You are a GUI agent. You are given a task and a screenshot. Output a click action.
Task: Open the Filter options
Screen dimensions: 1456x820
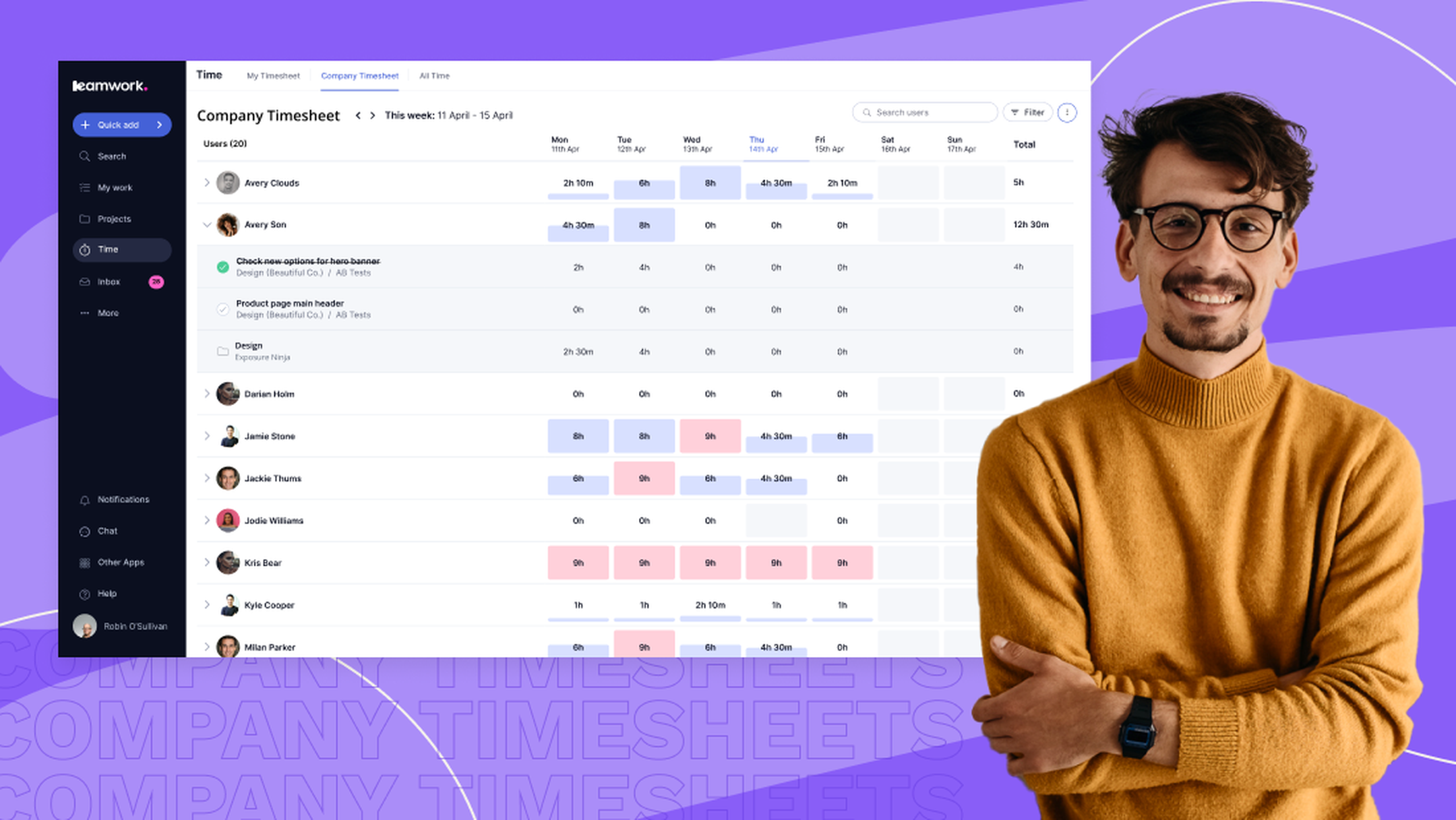coord(1027,112)
